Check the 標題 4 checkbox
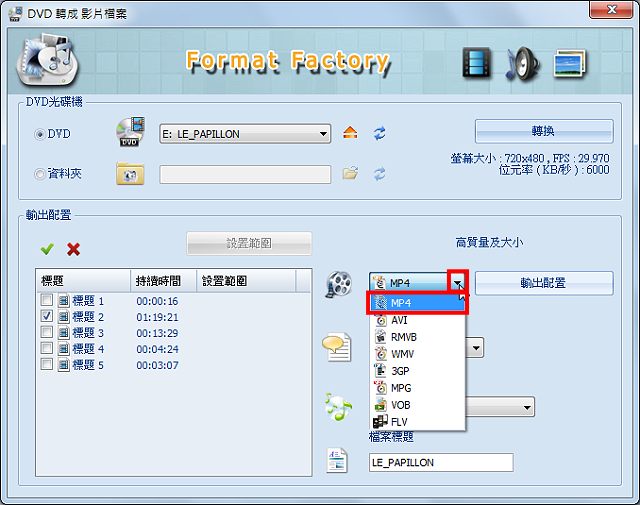The height and width of the screenshot is (505, 640). [47, 348]
